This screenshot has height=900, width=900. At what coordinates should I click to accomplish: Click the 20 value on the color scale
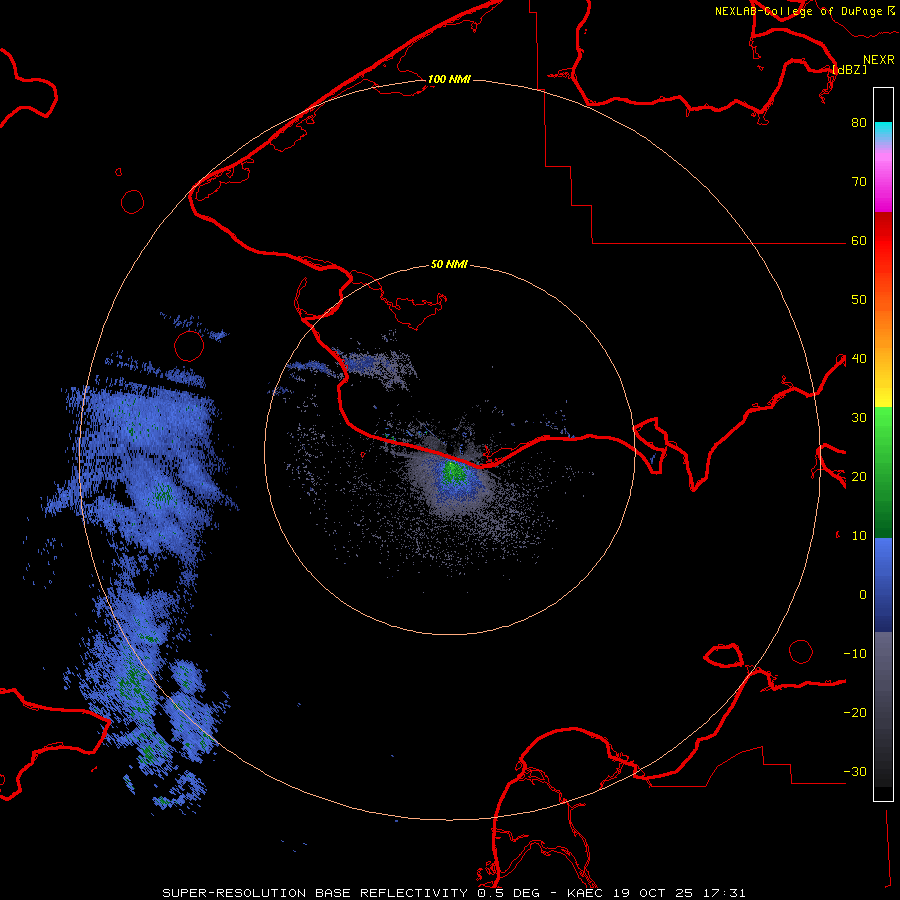859,477
